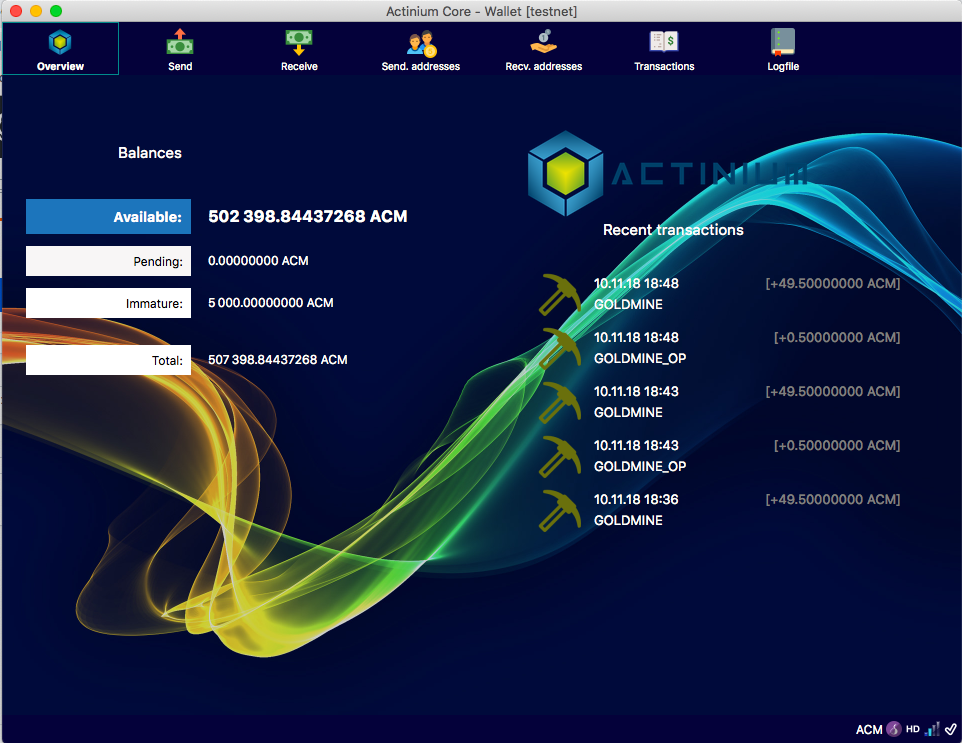Maximize the wallet with green button
This screenshot has width=962, height=743.
pyautogui.click(x=56, y=11)
